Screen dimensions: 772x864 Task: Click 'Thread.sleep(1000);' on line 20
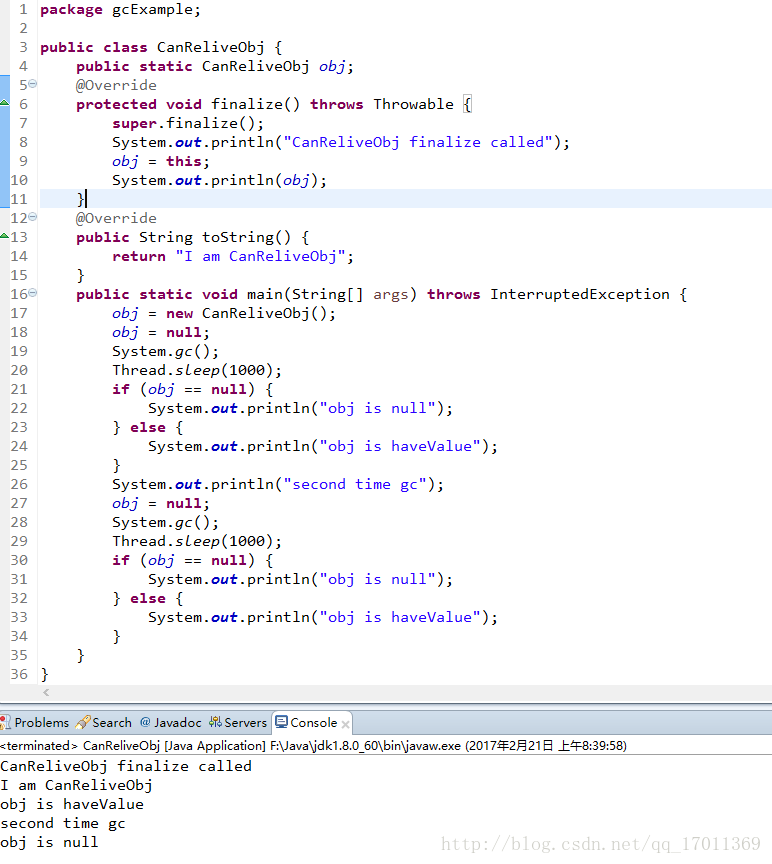click(x=197, y=370)
